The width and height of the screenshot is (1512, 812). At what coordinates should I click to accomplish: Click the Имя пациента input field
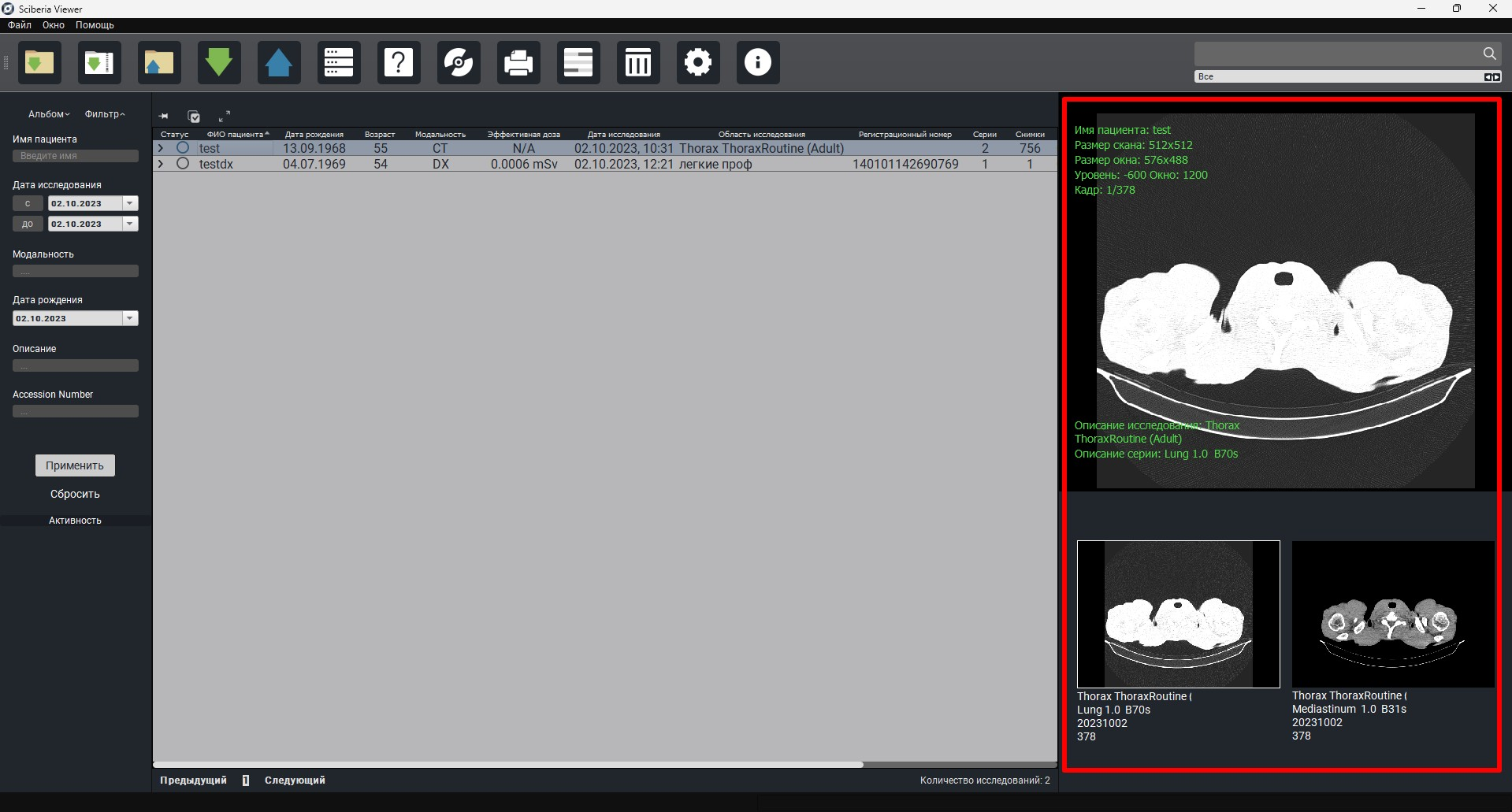pyautogui.click(x=76, y=156)
